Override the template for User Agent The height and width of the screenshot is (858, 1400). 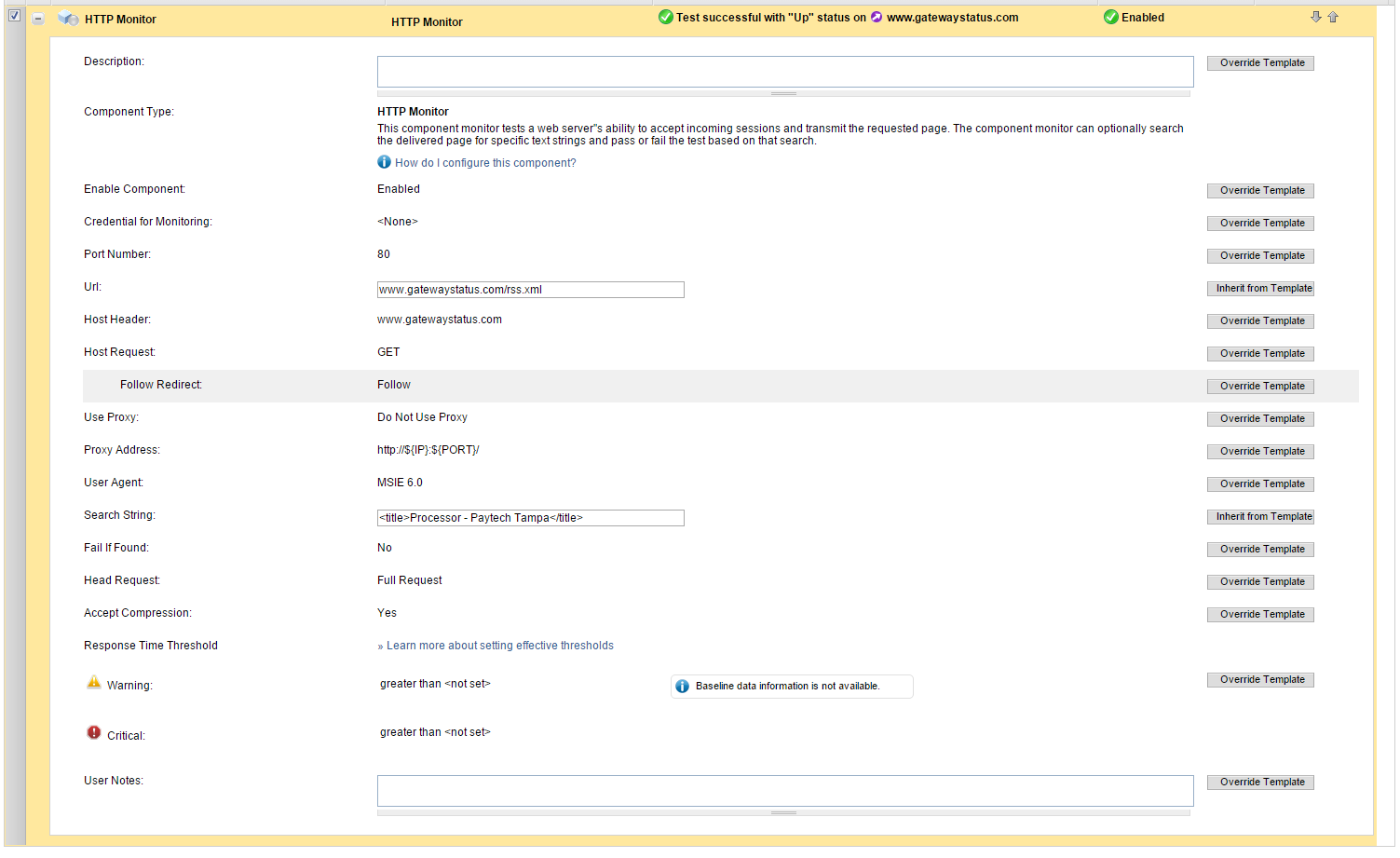tap(1260, 484)
